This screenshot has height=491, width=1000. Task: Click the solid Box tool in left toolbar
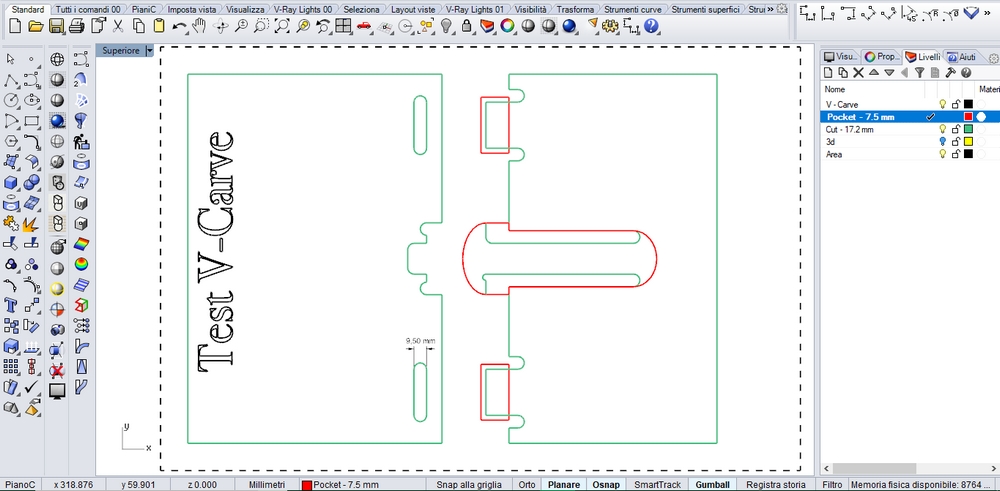[11, 182]
